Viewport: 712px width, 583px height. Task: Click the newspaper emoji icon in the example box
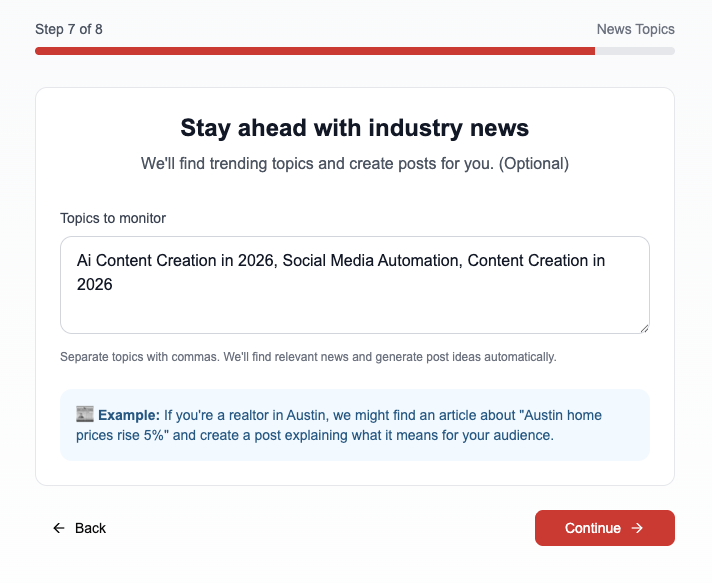(x=85, y=415)
